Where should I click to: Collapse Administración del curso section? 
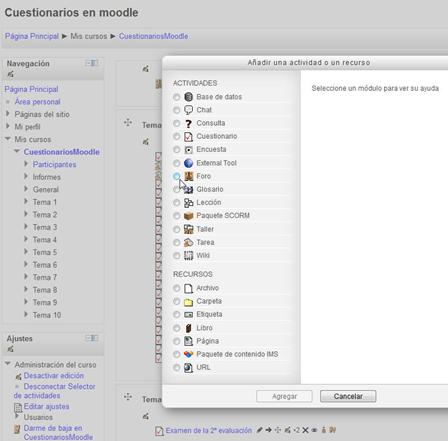click(8, 364)
